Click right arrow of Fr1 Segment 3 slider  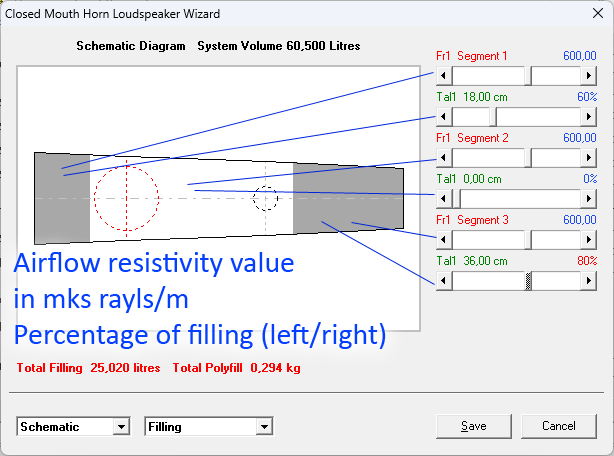[589, 240]
